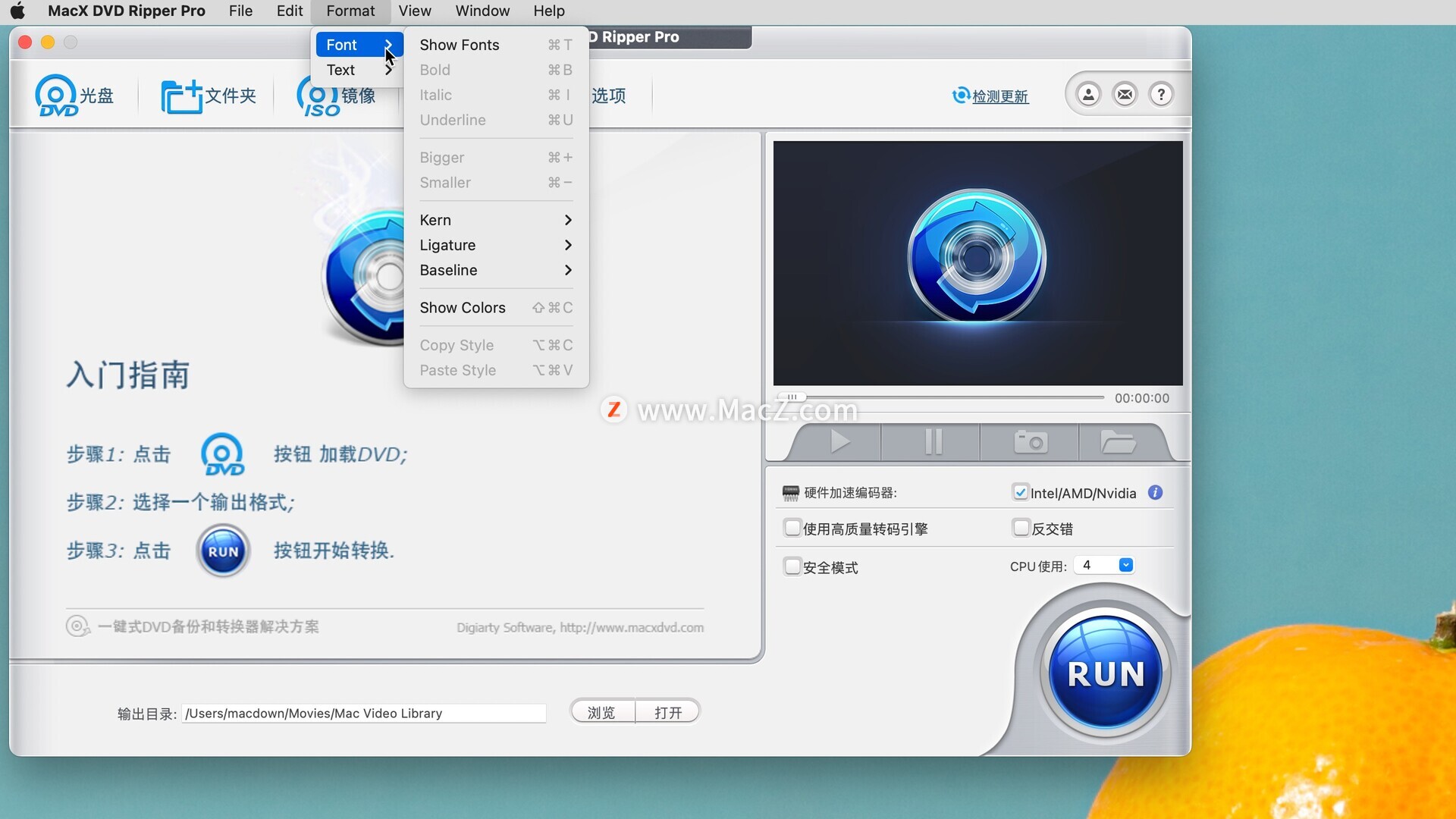
Task: Choose Show Fonts menu item
Action: (496, 45)
